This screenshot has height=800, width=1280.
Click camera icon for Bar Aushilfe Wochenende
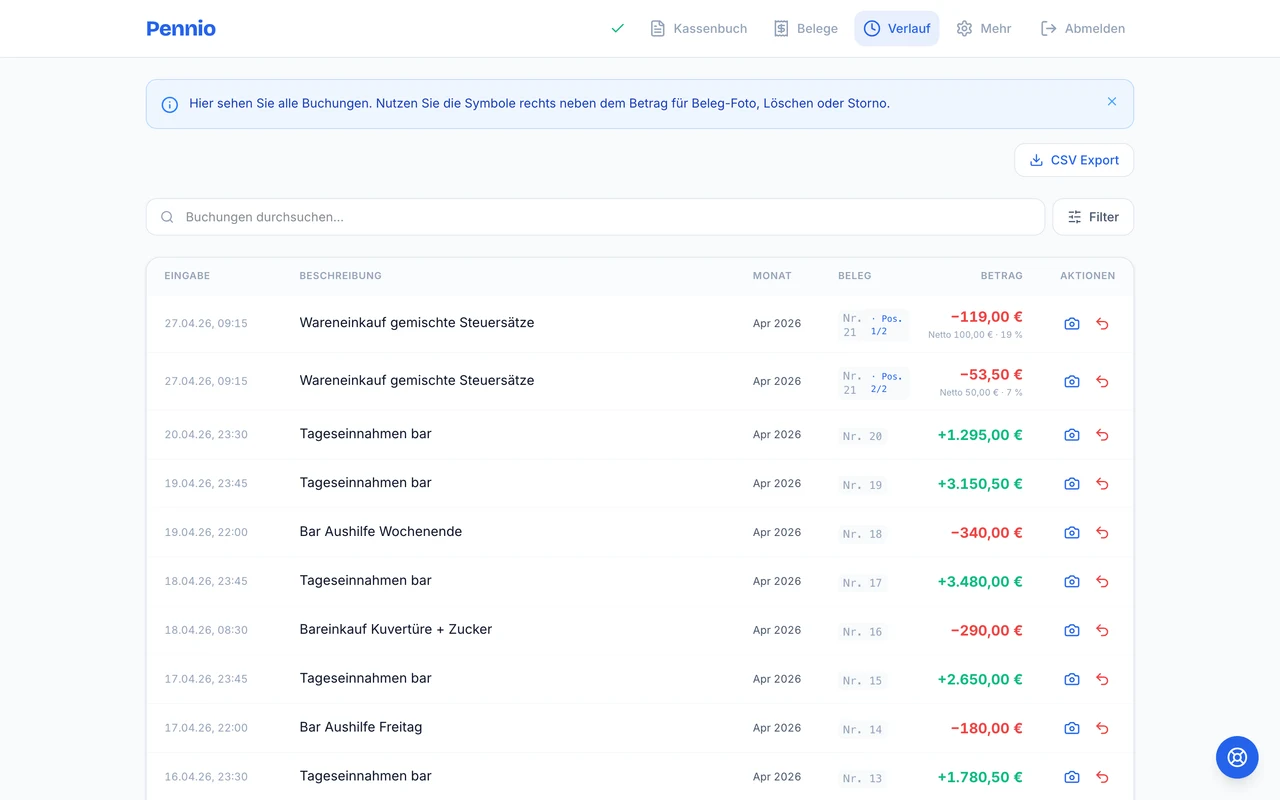click(1072, 533)
